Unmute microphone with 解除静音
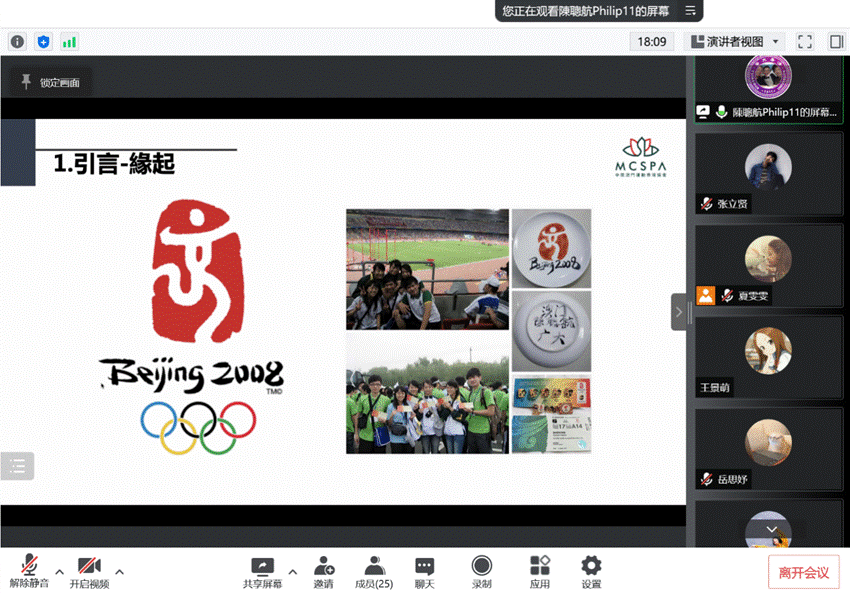Viewport: 850px width, 594px height. [x=29, y=572]
